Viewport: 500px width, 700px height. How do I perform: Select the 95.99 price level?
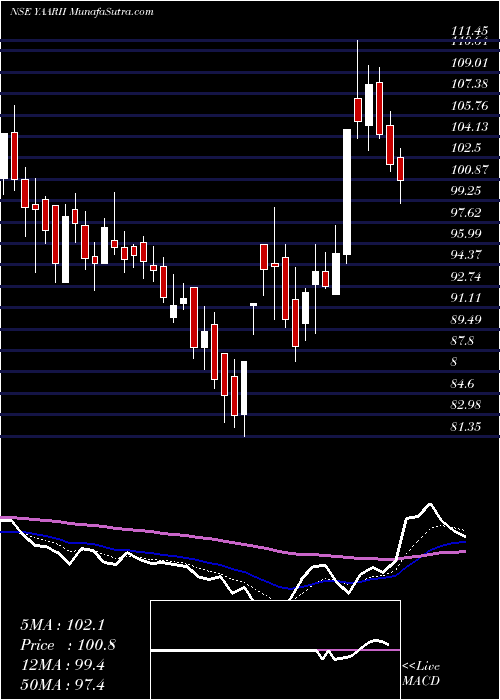[467, 234]
